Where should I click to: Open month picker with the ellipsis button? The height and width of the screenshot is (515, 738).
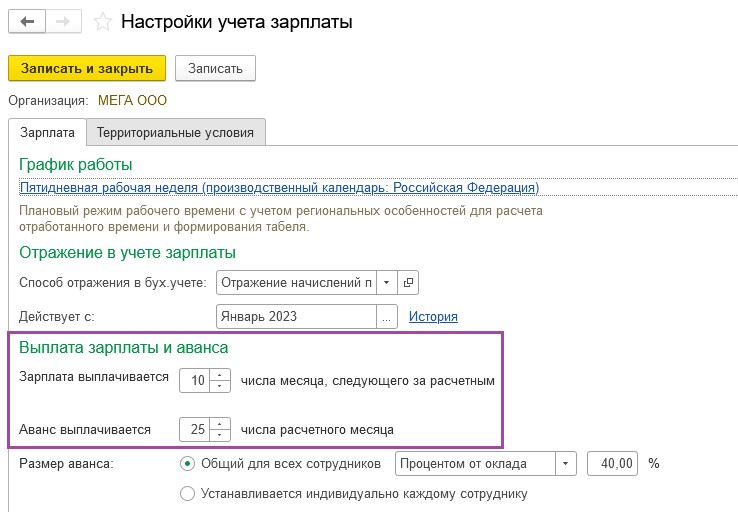(x=387, y=317)
